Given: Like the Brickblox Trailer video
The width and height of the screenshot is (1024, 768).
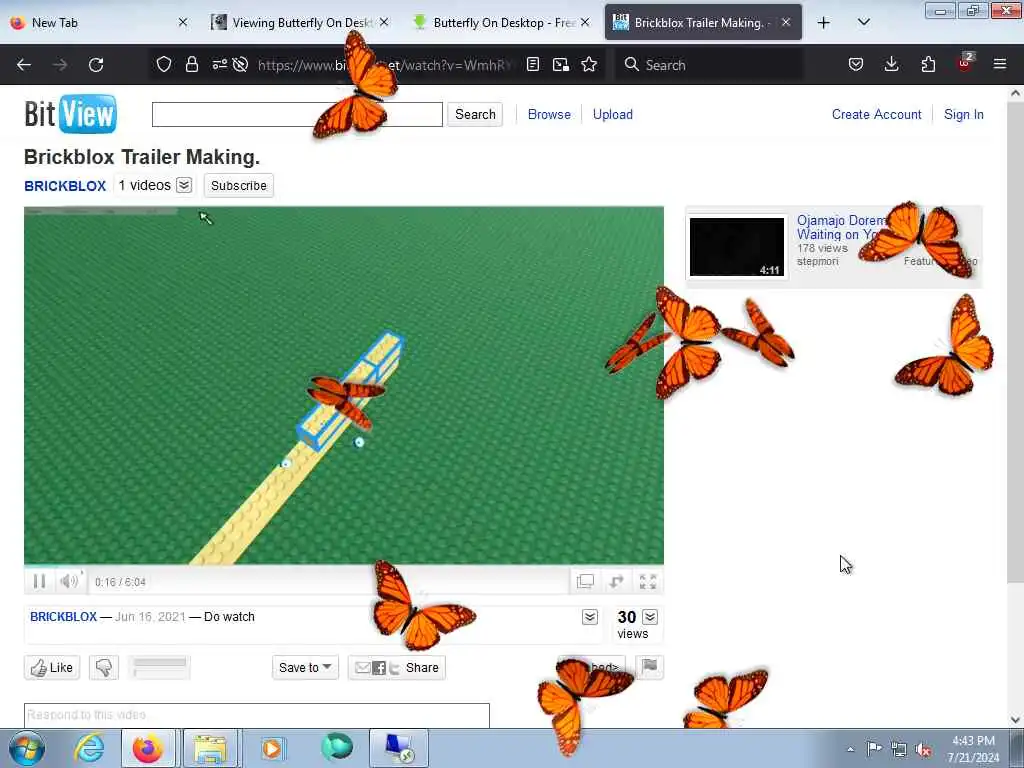Looking at the screenshot, I should click(x=52, y=667).
